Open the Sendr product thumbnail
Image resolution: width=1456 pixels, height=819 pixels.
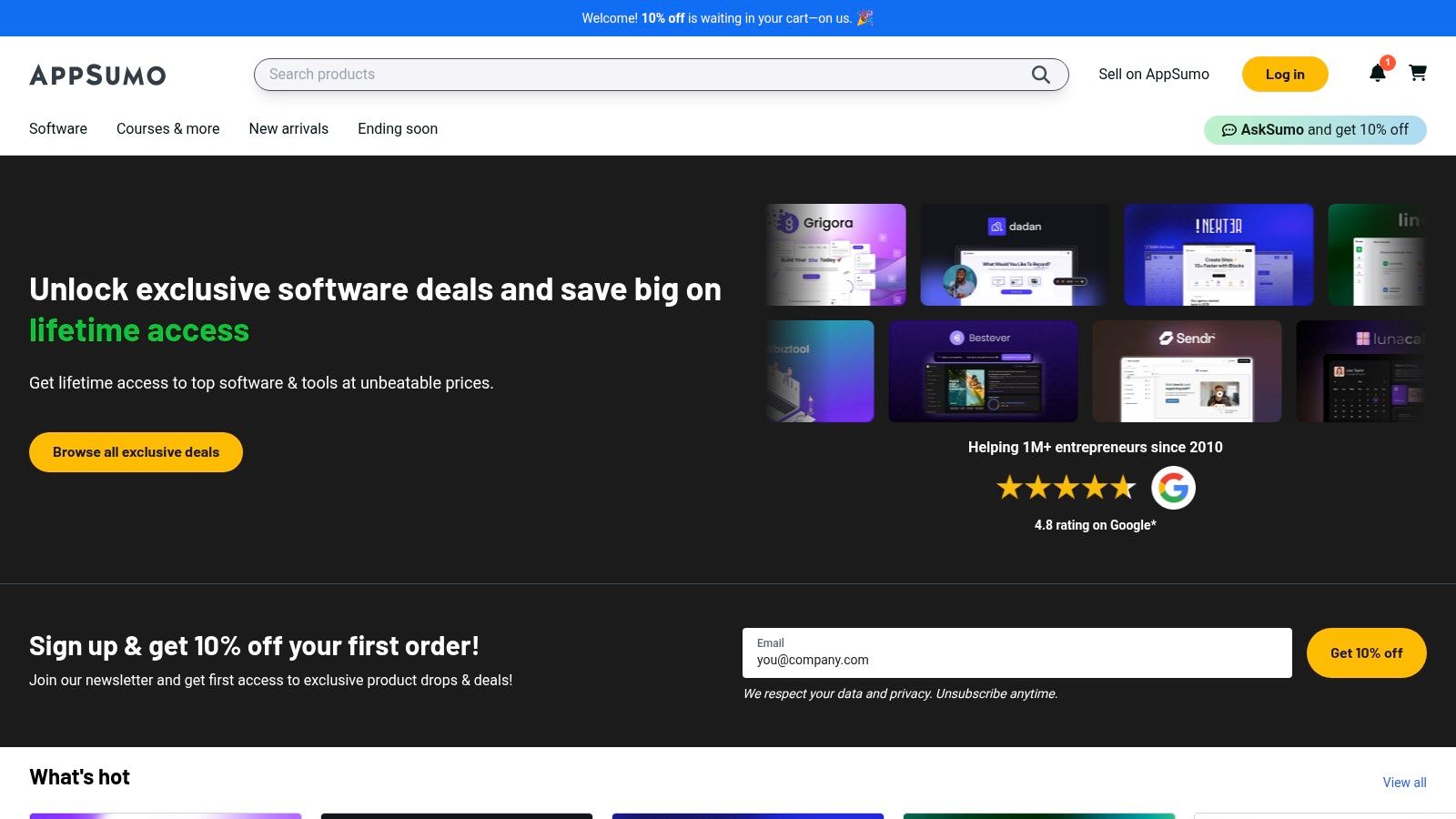pyautogui.click(x=1187, y=371)
